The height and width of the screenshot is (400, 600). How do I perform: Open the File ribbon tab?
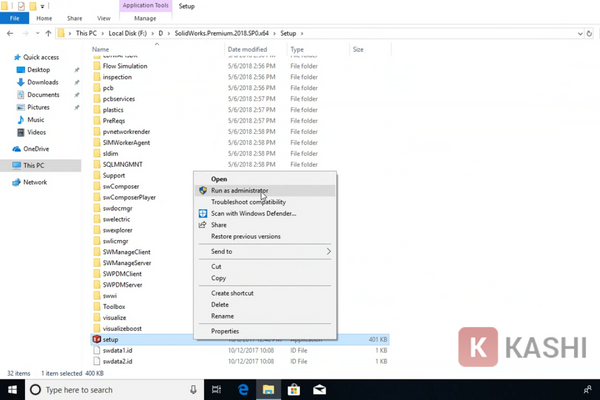14,18
